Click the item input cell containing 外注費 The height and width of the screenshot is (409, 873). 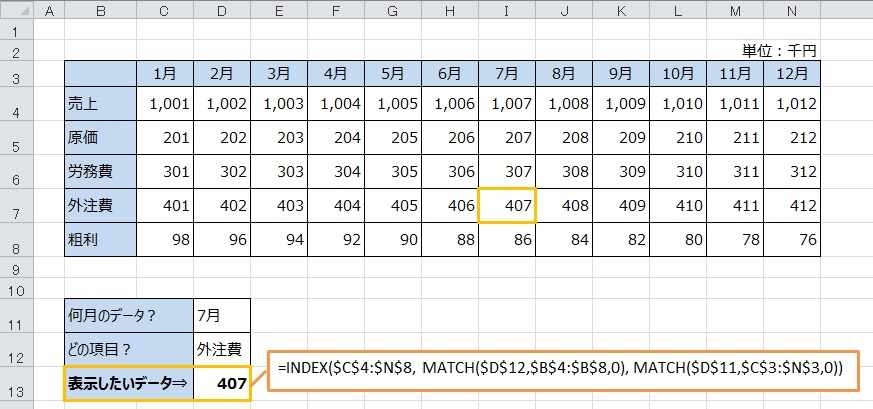[222, 349]
